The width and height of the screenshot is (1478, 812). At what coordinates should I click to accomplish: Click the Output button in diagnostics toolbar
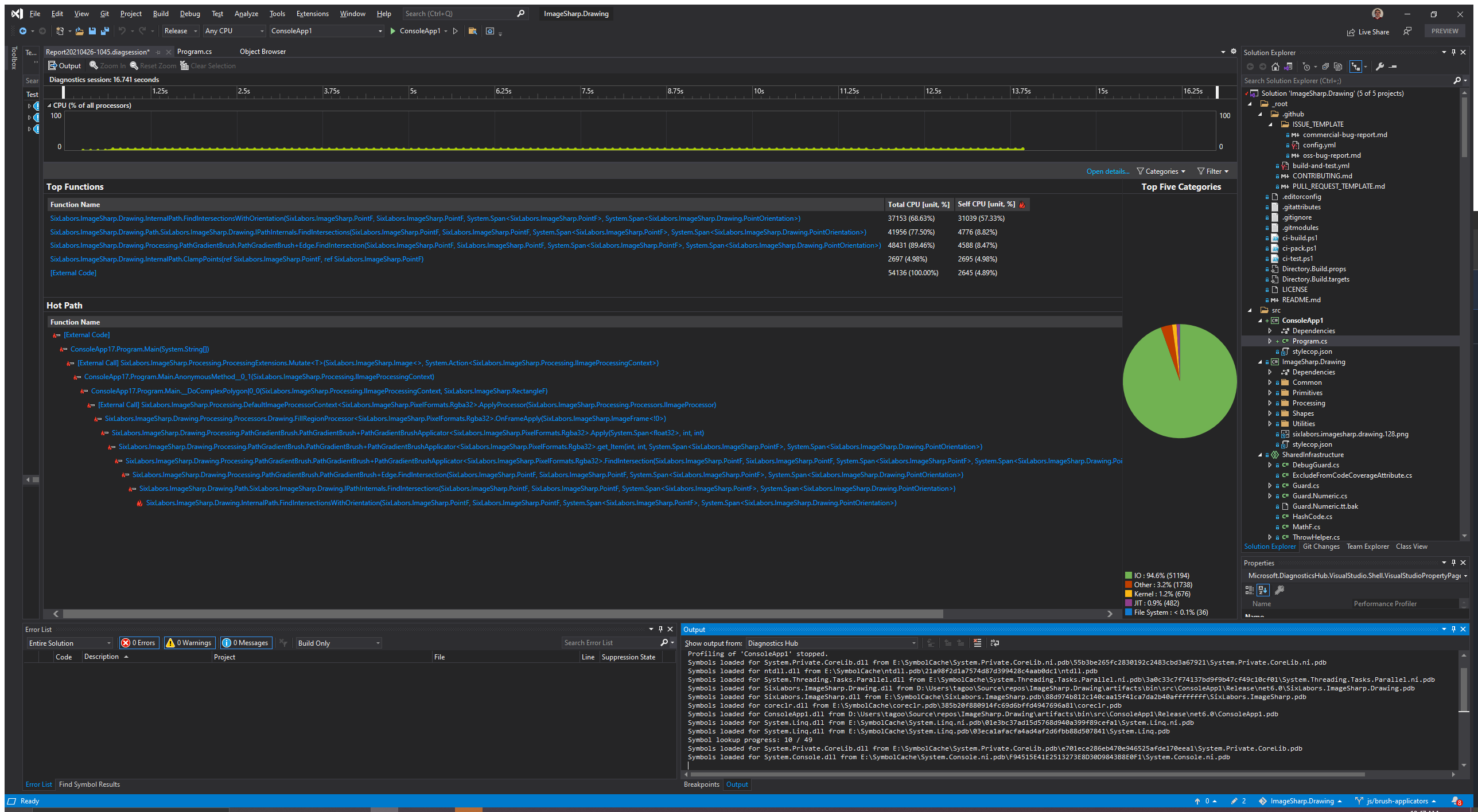[64, 66]
